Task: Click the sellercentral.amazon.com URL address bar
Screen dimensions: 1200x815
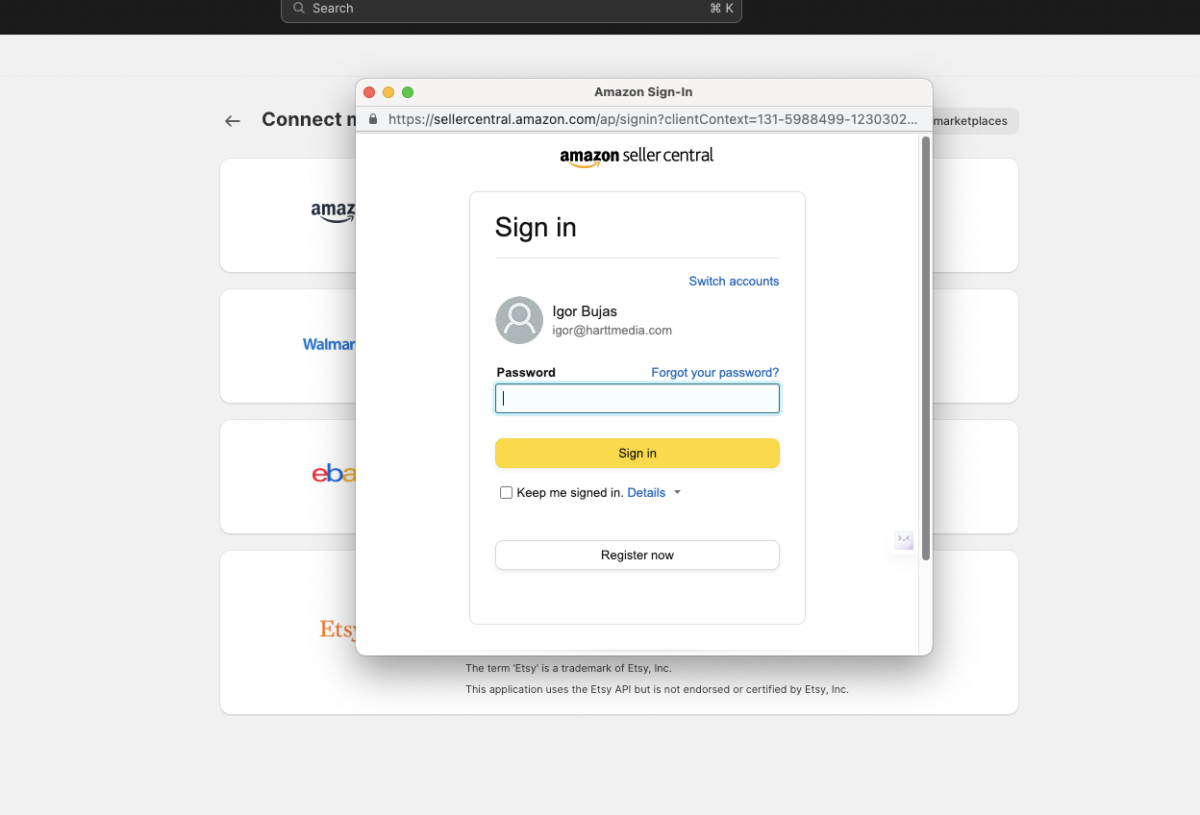Action: pos(652,119)
